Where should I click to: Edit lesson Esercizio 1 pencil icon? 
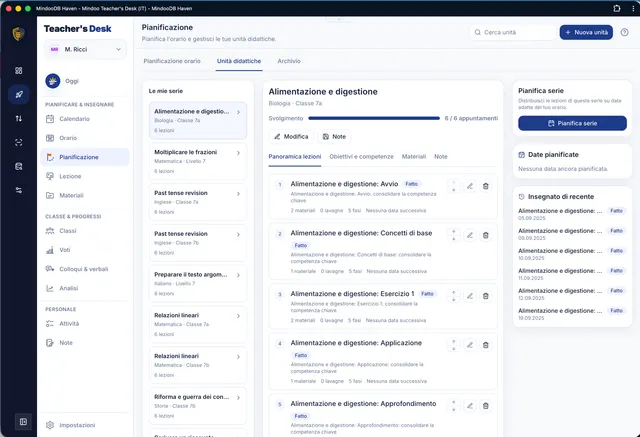[470, 296]
